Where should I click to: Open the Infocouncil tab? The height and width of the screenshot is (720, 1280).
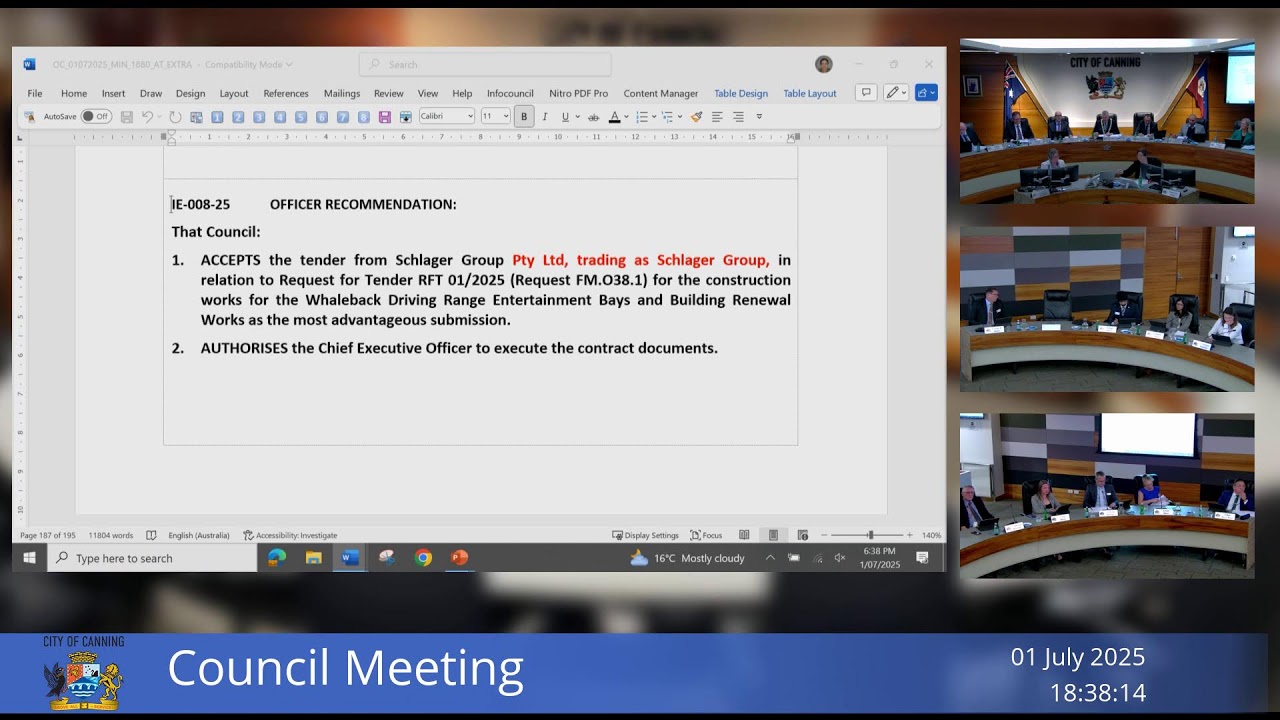pos(510,93)
